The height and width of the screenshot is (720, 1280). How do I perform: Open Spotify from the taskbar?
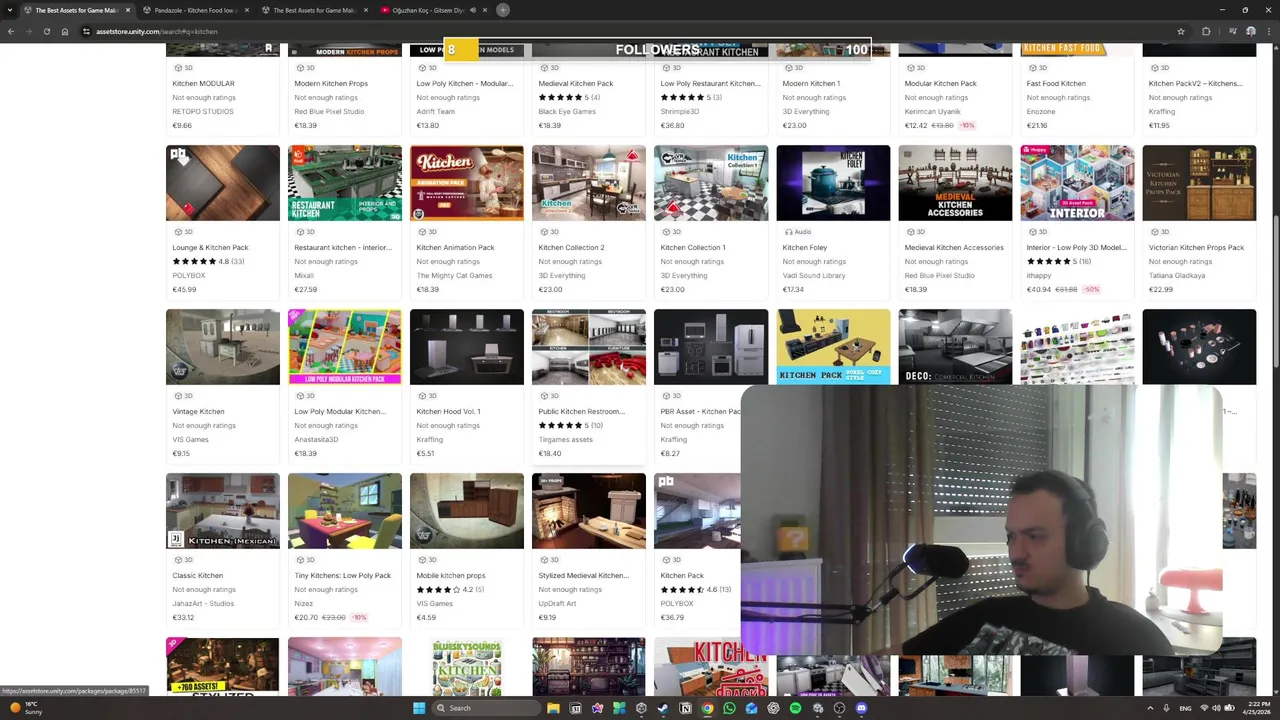pos(795,708)
